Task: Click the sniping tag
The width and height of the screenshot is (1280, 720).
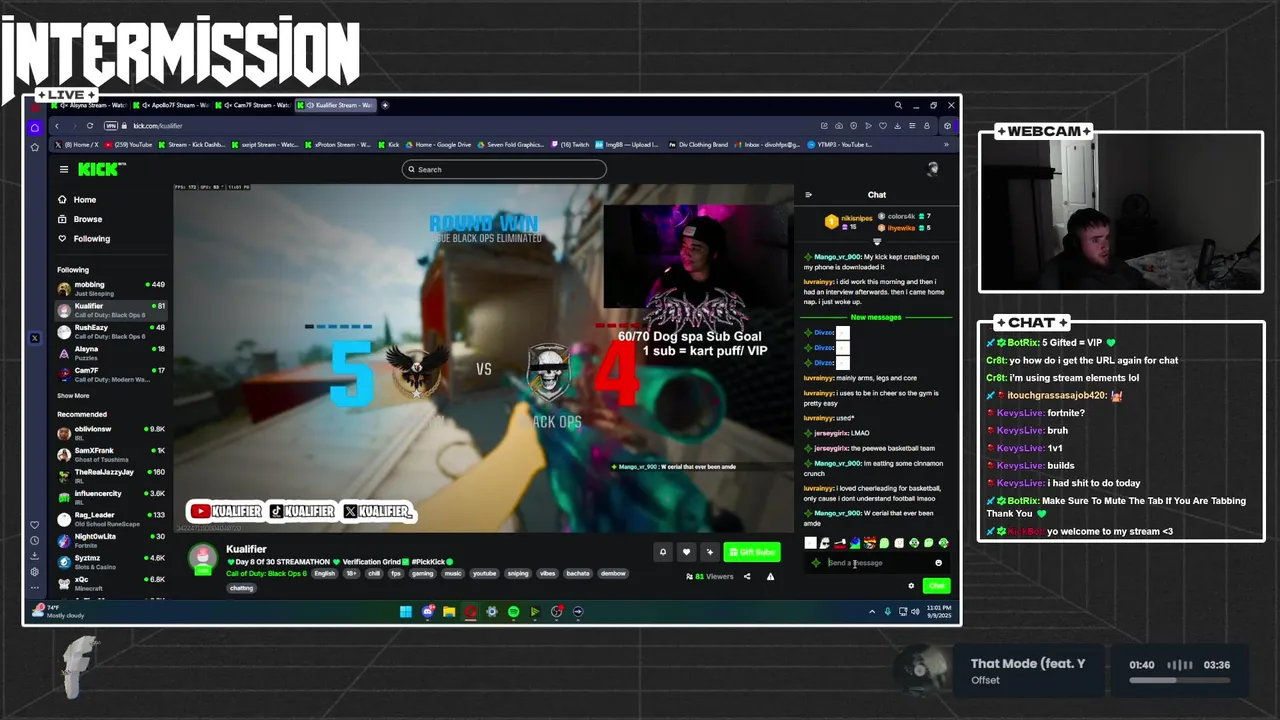Action: click(518, 574)
